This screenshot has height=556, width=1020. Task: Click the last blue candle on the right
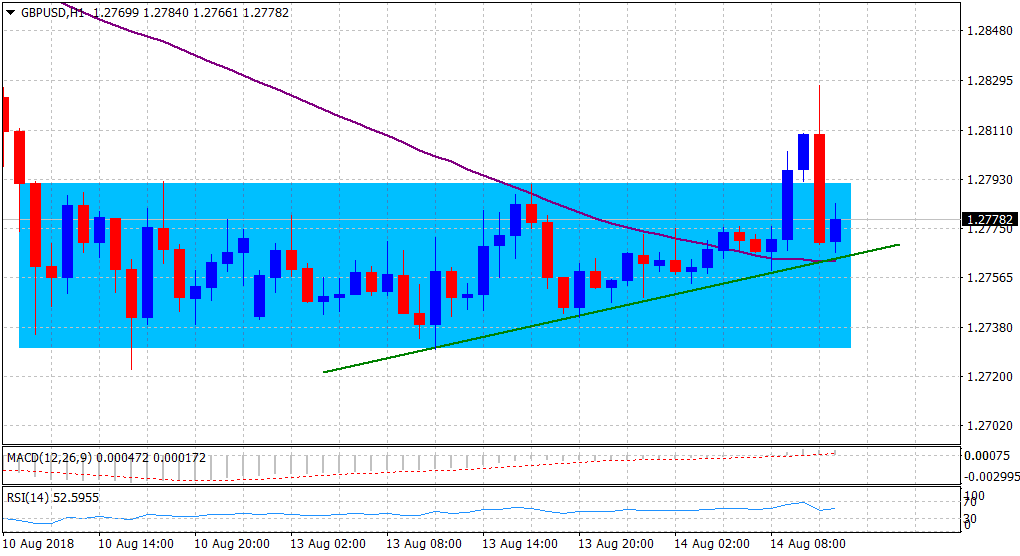(x=835, y=230)
